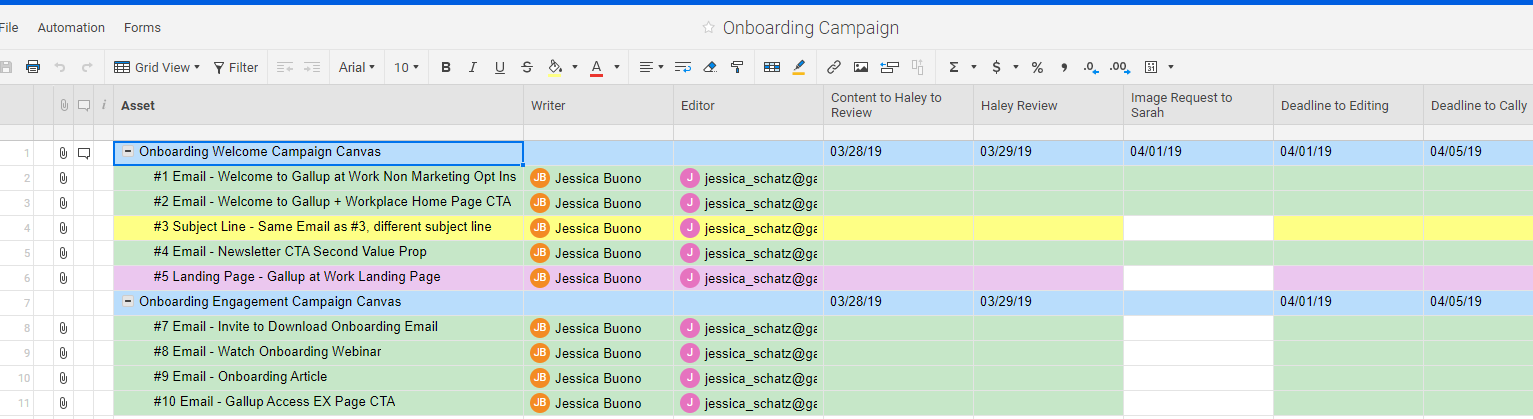This screenshot has height=419, width=1533.
Task: Toggle the highlight changes marker icon
Action: pyautogui.click(x=798, y=67)
